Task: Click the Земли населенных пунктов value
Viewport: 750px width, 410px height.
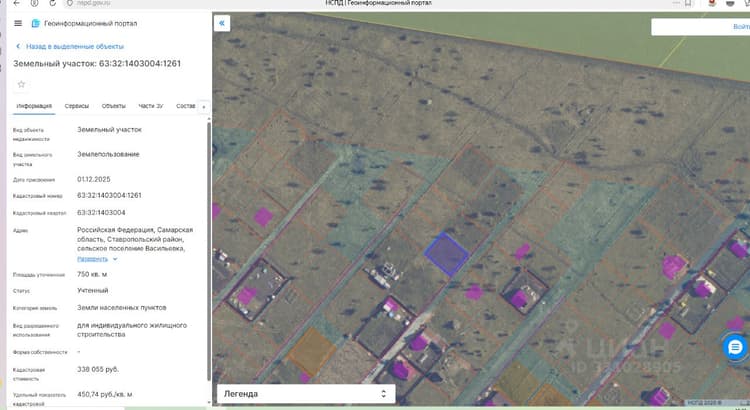Action: point(121,308)
